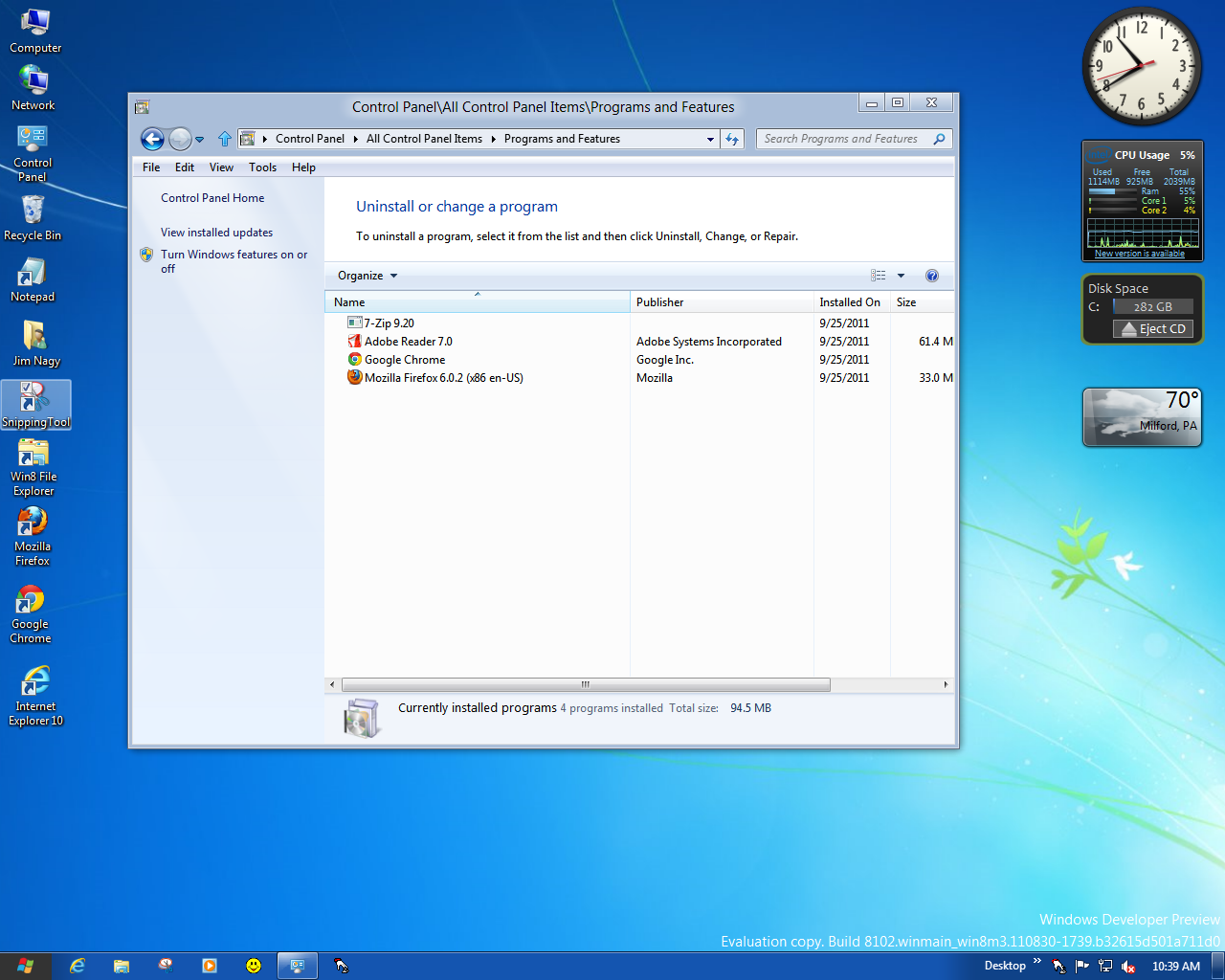The height and width of the screenshot is (980, 1225).
Task: Open the address bar history dropdown
Action: tap(710, 139)
